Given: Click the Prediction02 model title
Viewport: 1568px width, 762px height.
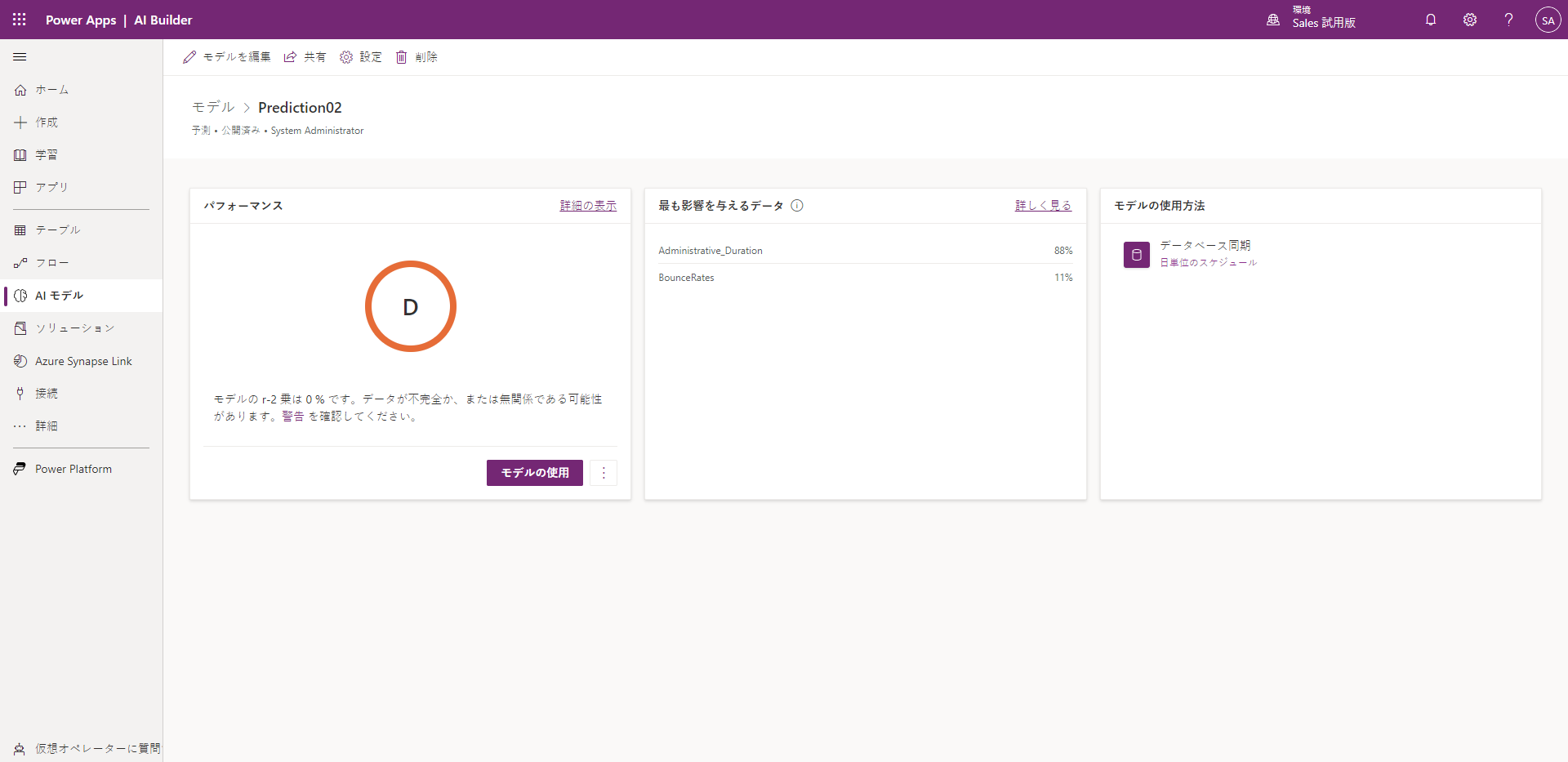Looking at the screenshot, I should coord(300,107).
